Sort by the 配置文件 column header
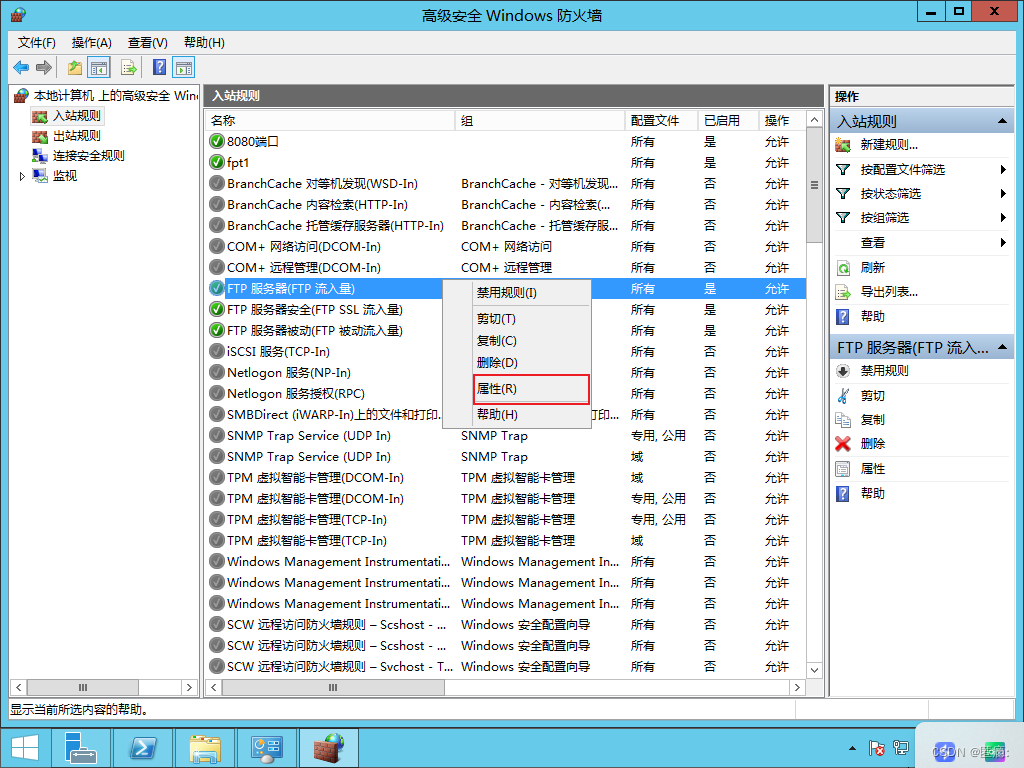This screenshot has width=1024, height=768. pyautogui.click(x=662, y=121)
